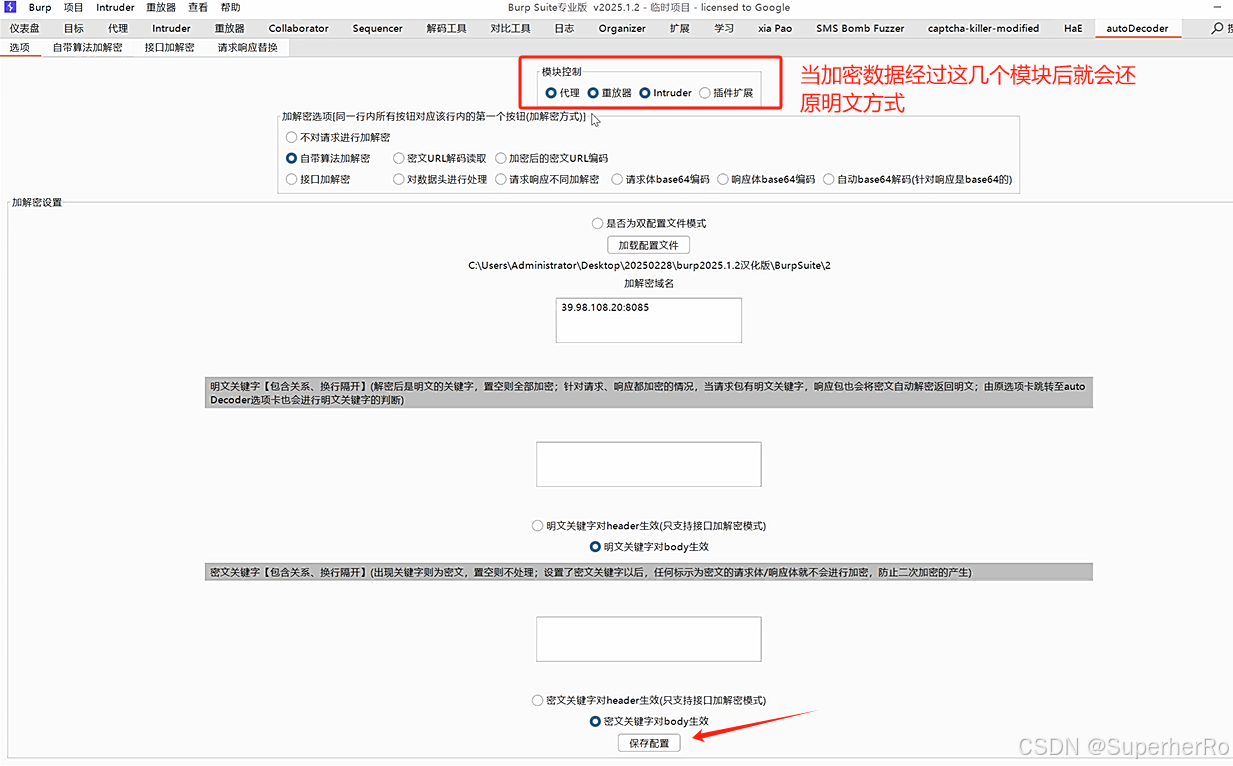Click the search magnifier icon

click(1217, 28)
